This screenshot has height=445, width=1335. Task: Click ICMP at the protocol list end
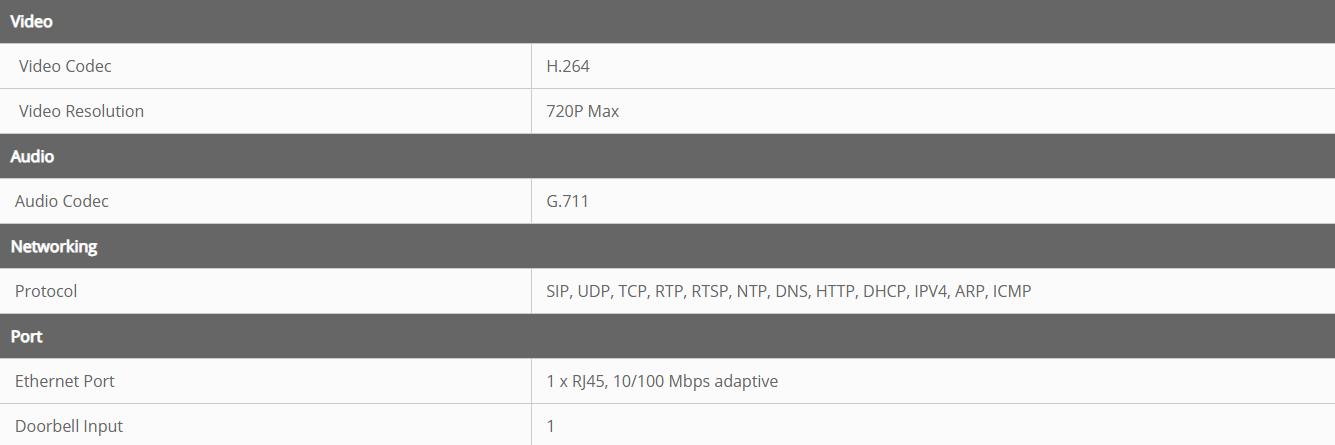tap(1012, 291)
